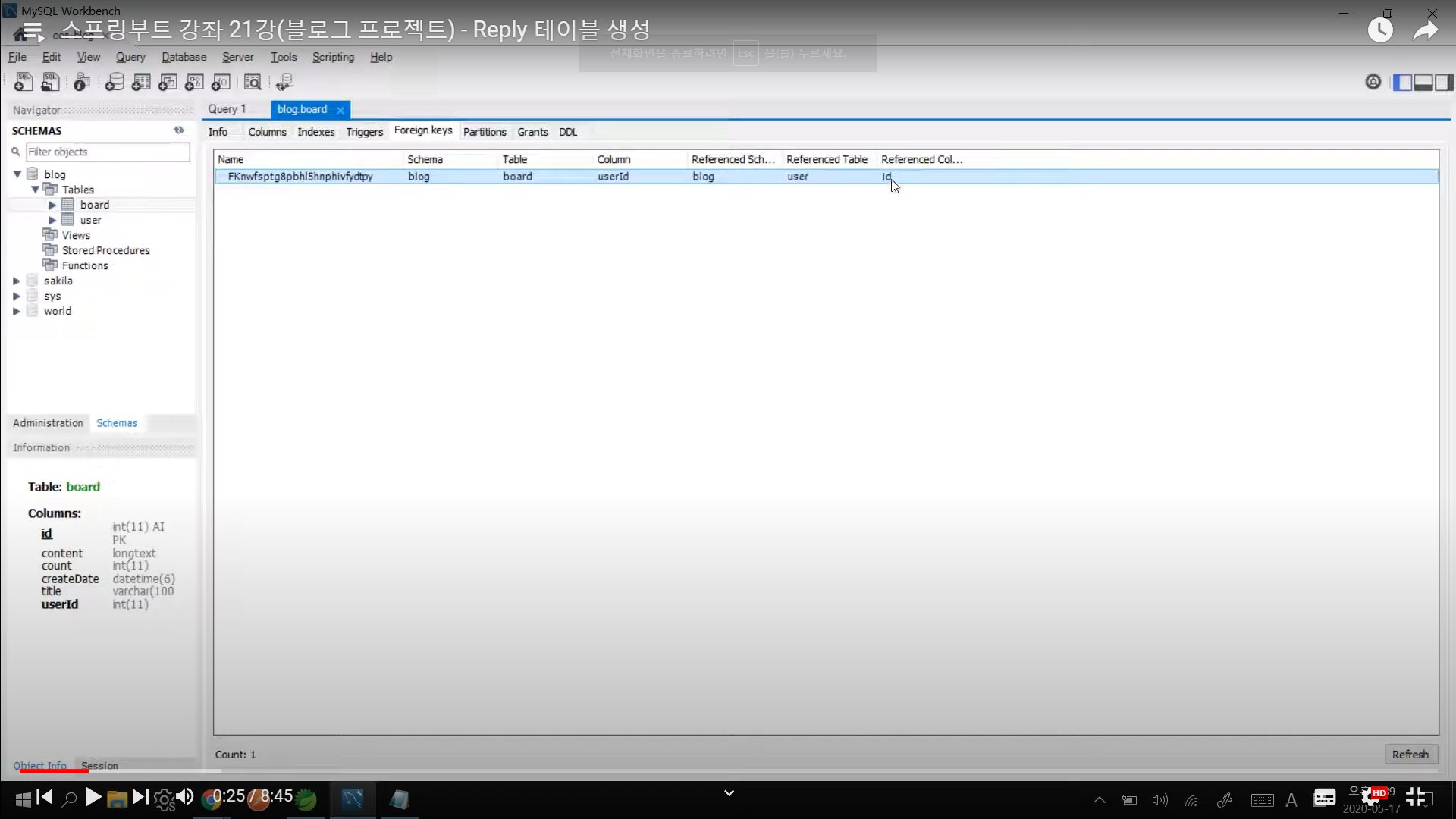Open the Triggers tab
Image resolution: width=1456 pixels, height=819 pixels.
[364, 132]
